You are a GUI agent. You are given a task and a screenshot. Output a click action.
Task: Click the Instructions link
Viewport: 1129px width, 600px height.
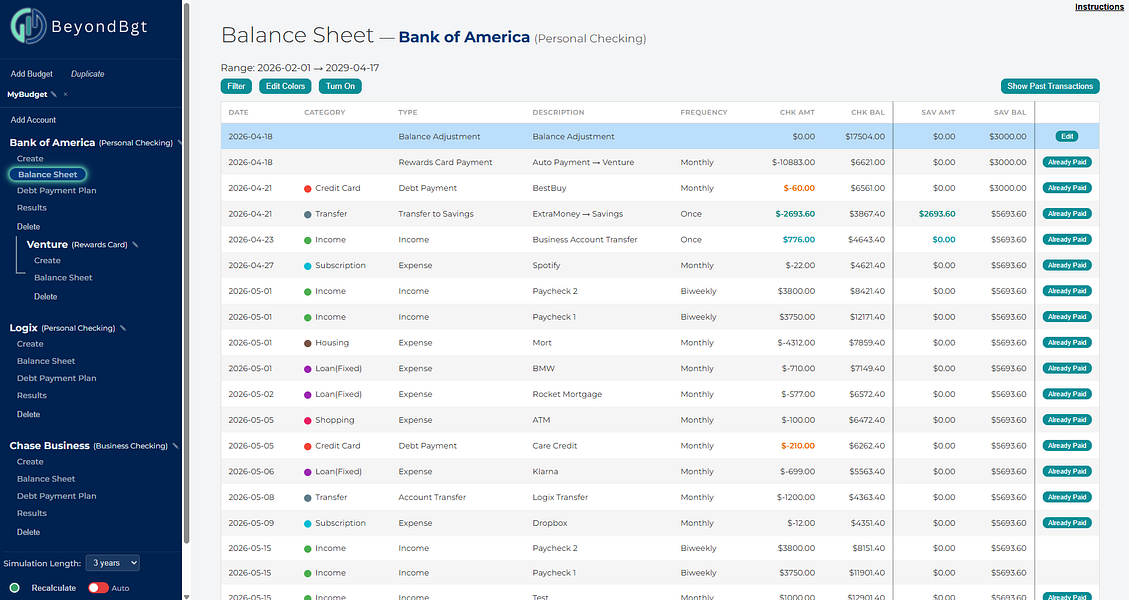coord(1099,7)
